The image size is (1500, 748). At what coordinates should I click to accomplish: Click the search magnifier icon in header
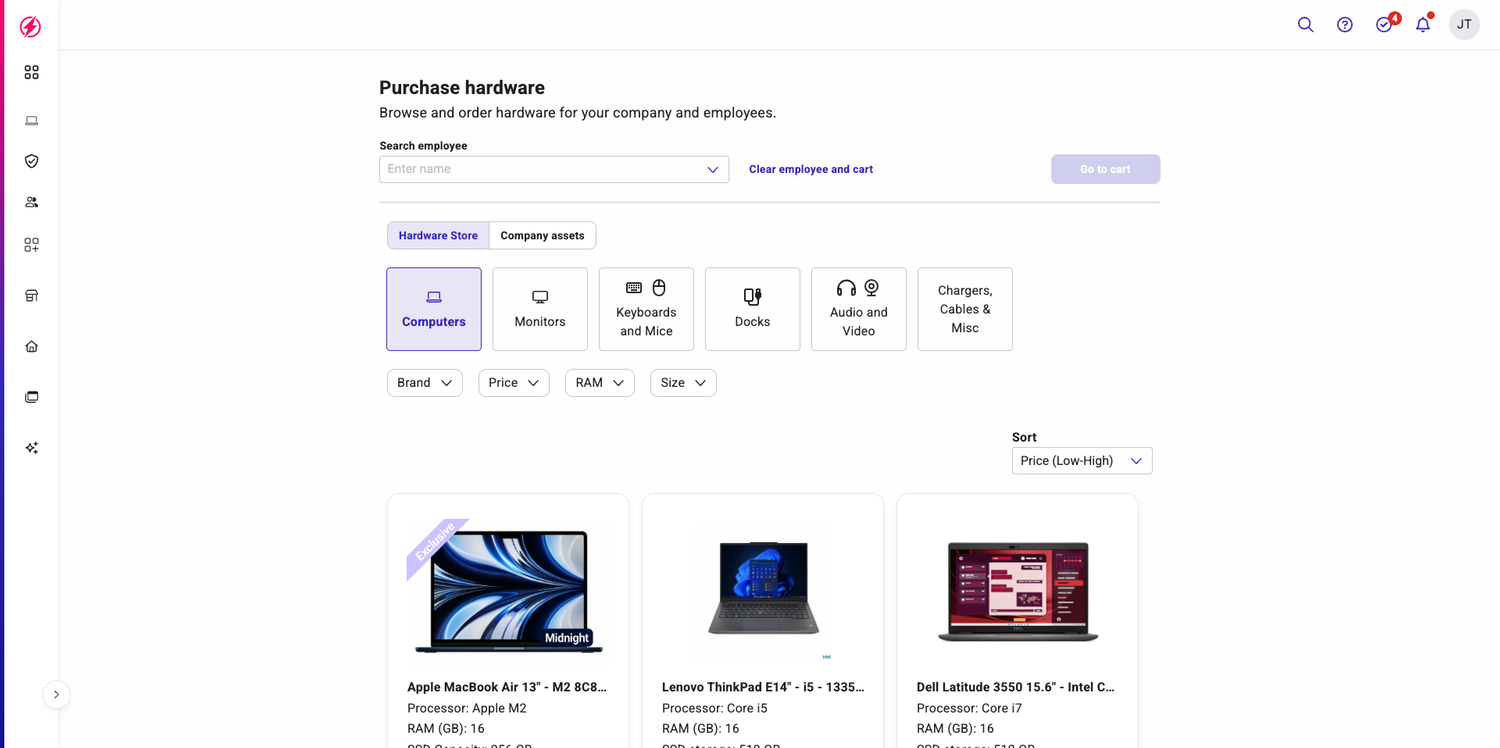pyautogui.click(x=1305, y=25)
